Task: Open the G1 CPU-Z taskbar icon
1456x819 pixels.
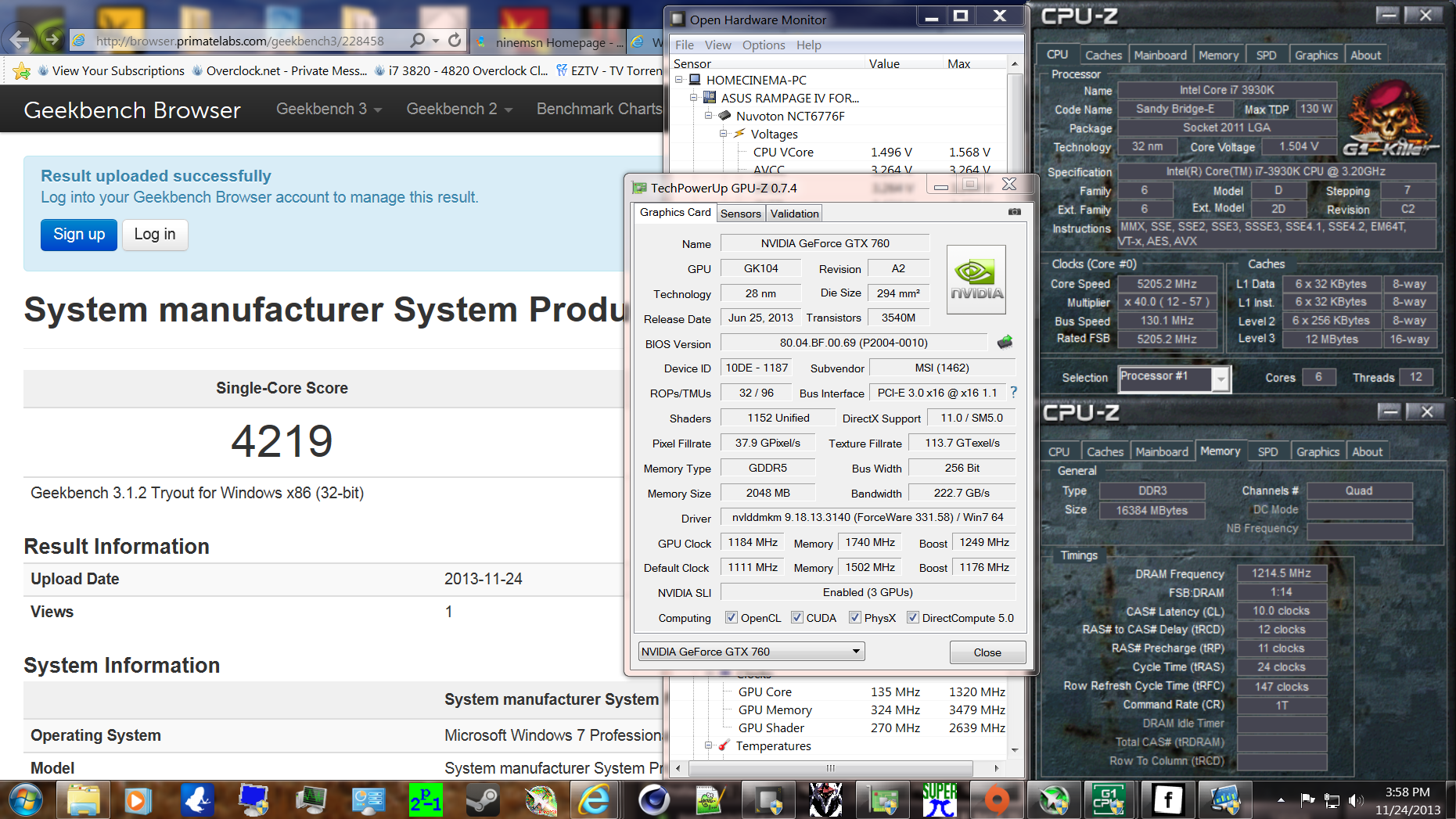Action: click(x=1109, y=800)
